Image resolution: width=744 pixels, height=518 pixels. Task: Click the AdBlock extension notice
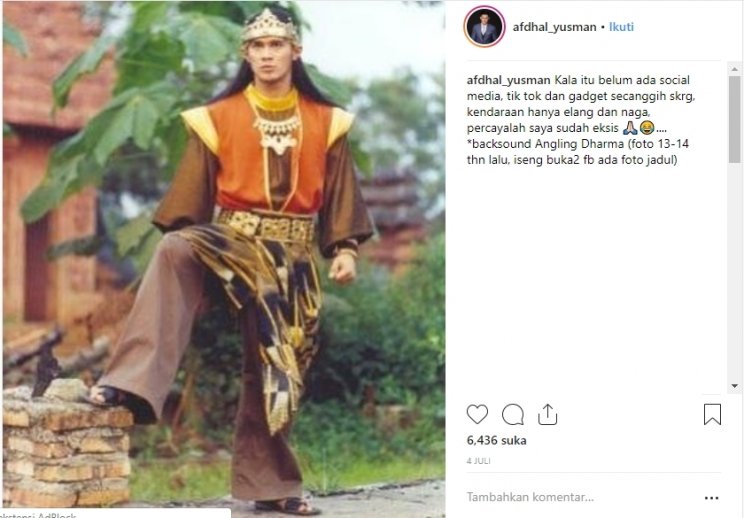tap(115, 514)
